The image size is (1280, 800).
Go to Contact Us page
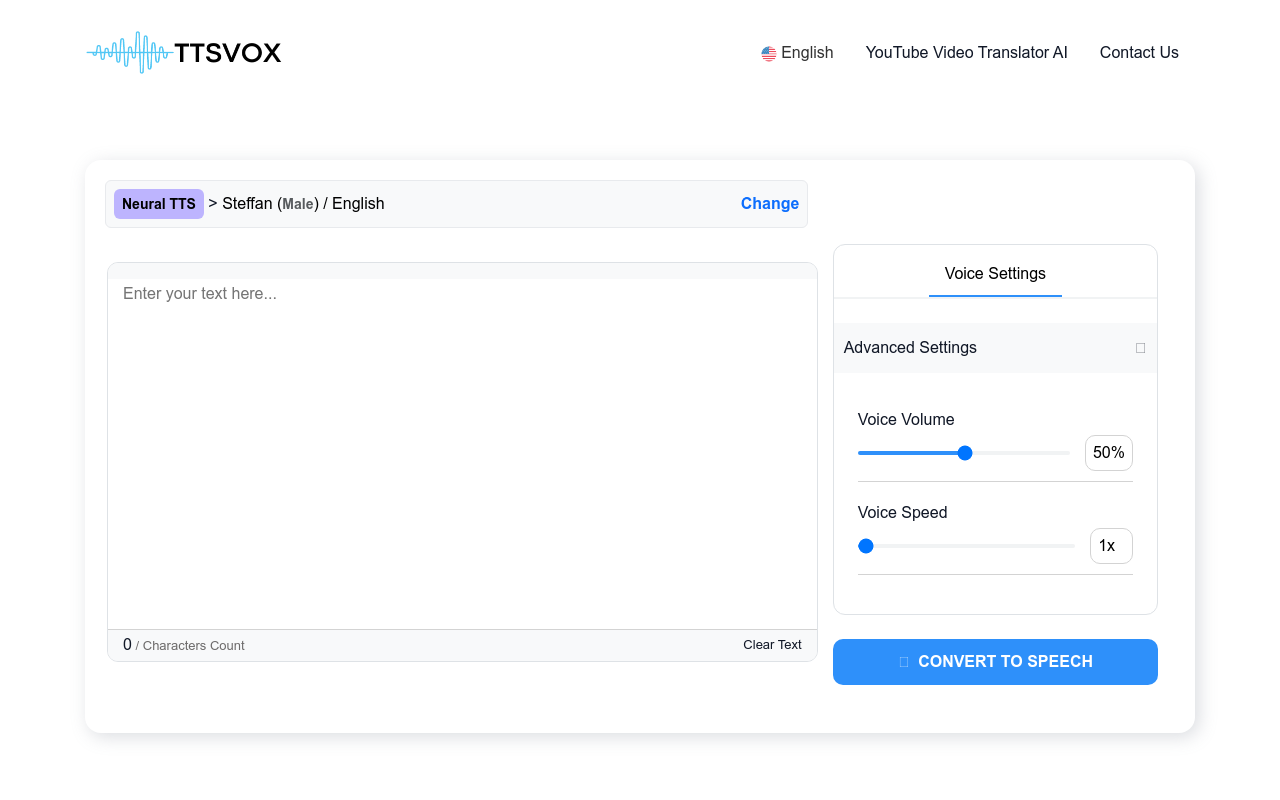pos(1139,52)
